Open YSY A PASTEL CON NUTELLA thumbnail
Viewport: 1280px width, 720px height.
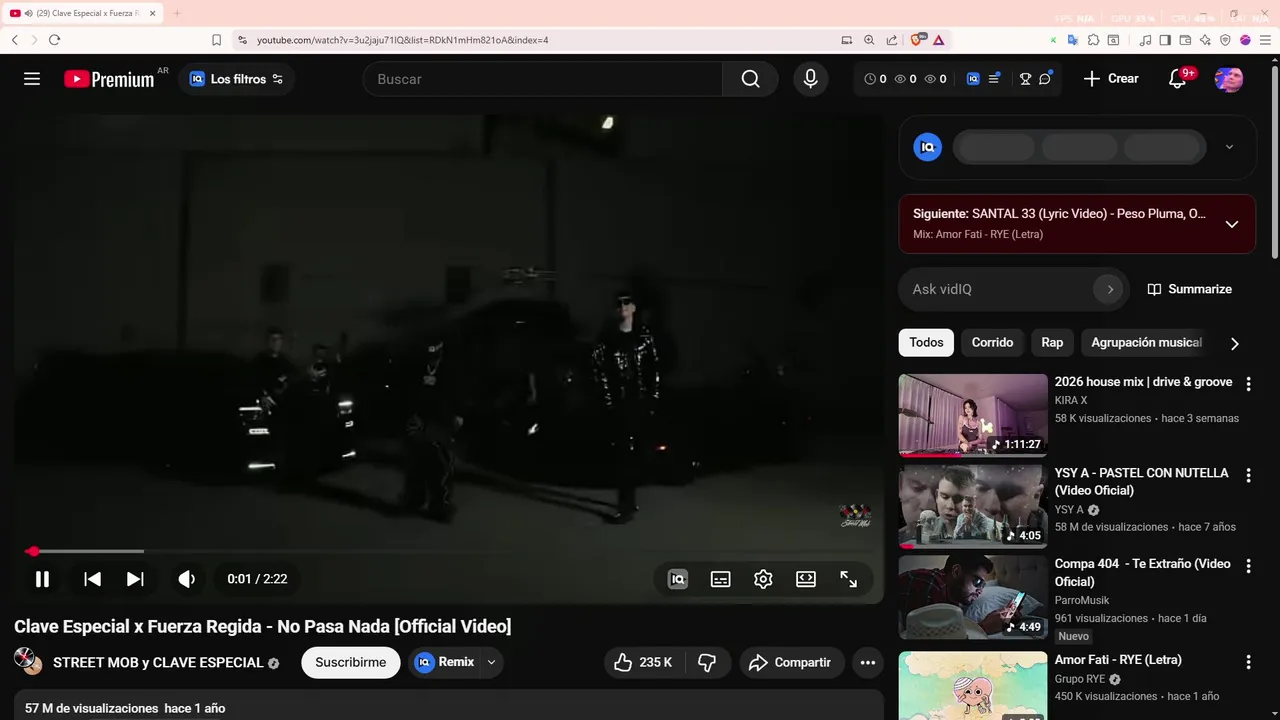click(x=973, y=506)
